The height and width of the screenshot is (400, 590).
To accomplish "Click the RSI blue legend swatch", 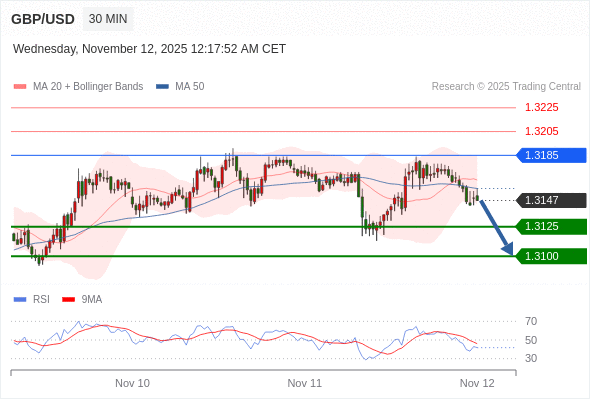I will (x=20, y=300).
